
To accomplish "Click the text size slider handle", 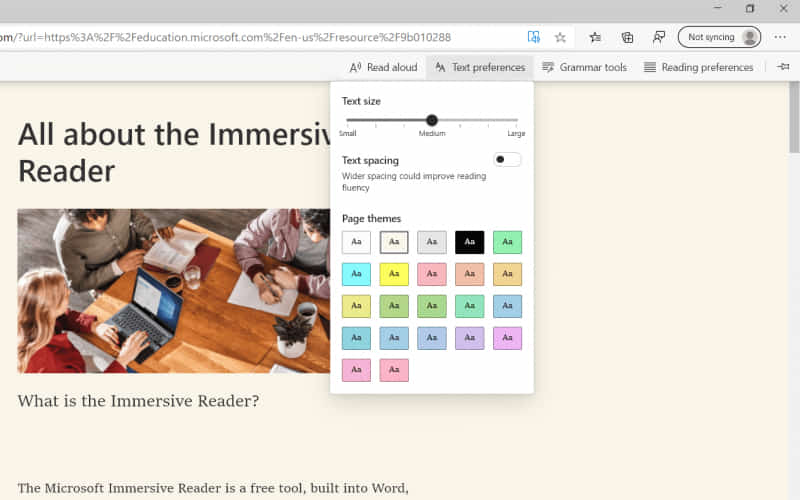I will tap(432, 120).
